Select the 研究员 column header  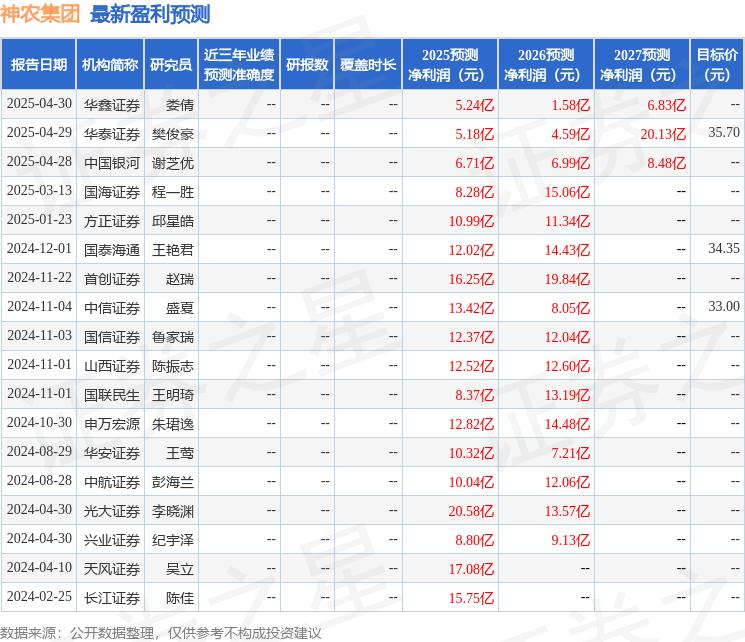[x=171, y=64]
